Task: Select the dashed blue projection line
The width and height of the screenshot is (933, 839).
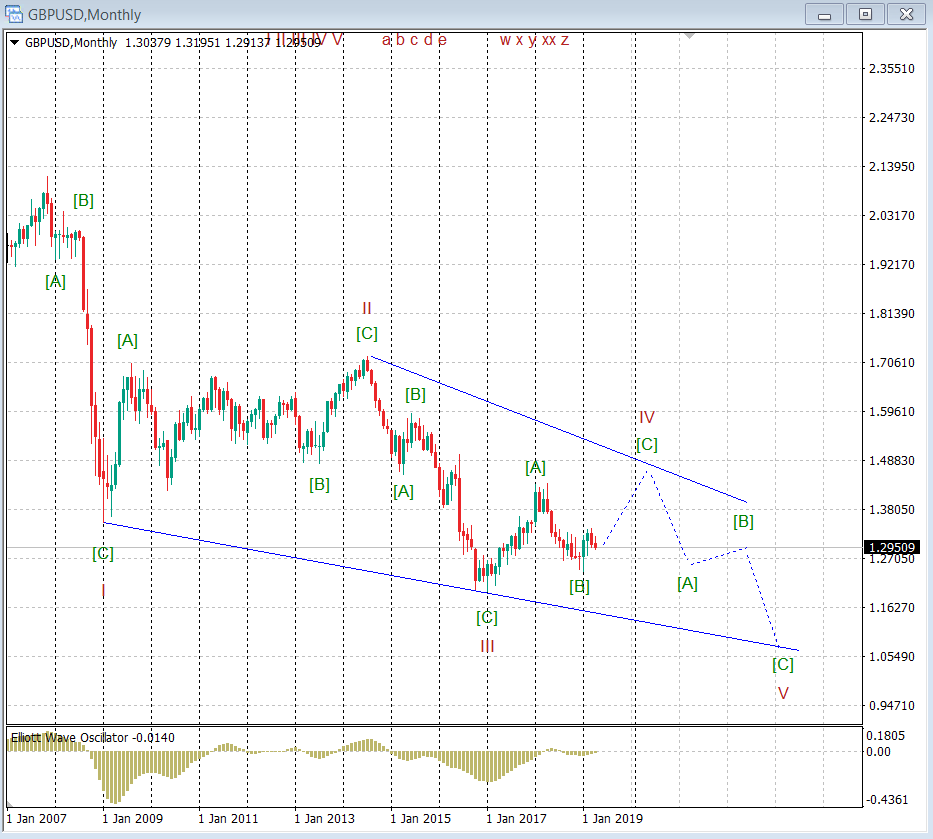Action: (671, 520)
